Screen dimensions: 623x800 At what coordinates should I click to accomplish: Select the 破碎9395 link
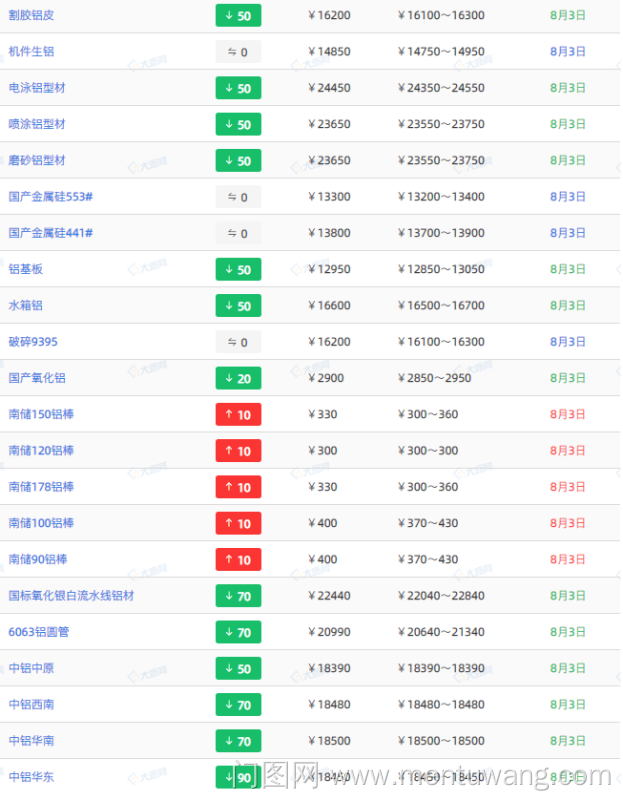[x=33, y=342]
